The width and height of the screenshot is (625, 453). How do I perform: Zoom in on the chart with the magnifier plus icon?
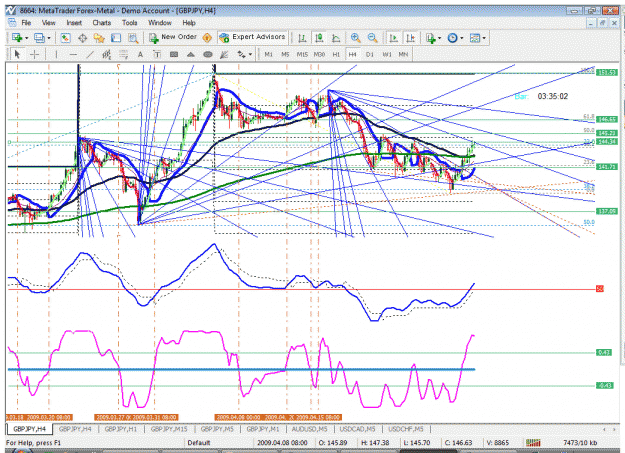pyautogui.click(x=355, y=38)
